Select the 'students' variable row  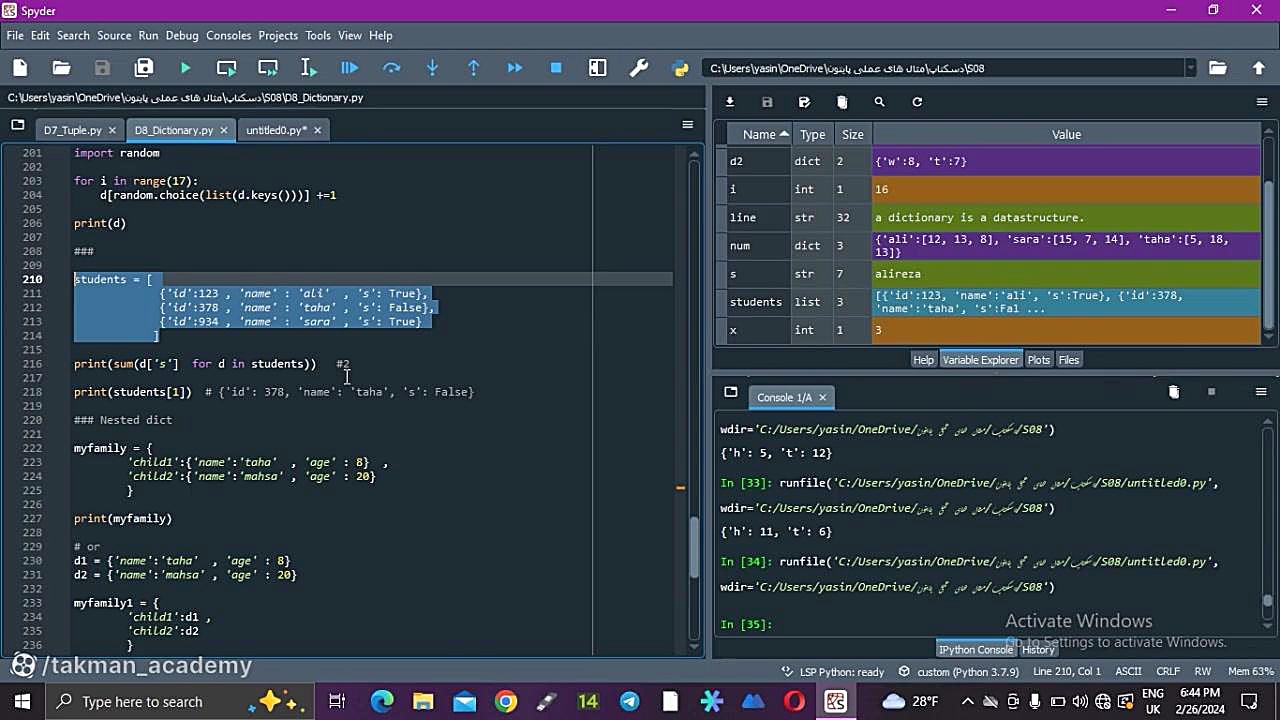990,302
